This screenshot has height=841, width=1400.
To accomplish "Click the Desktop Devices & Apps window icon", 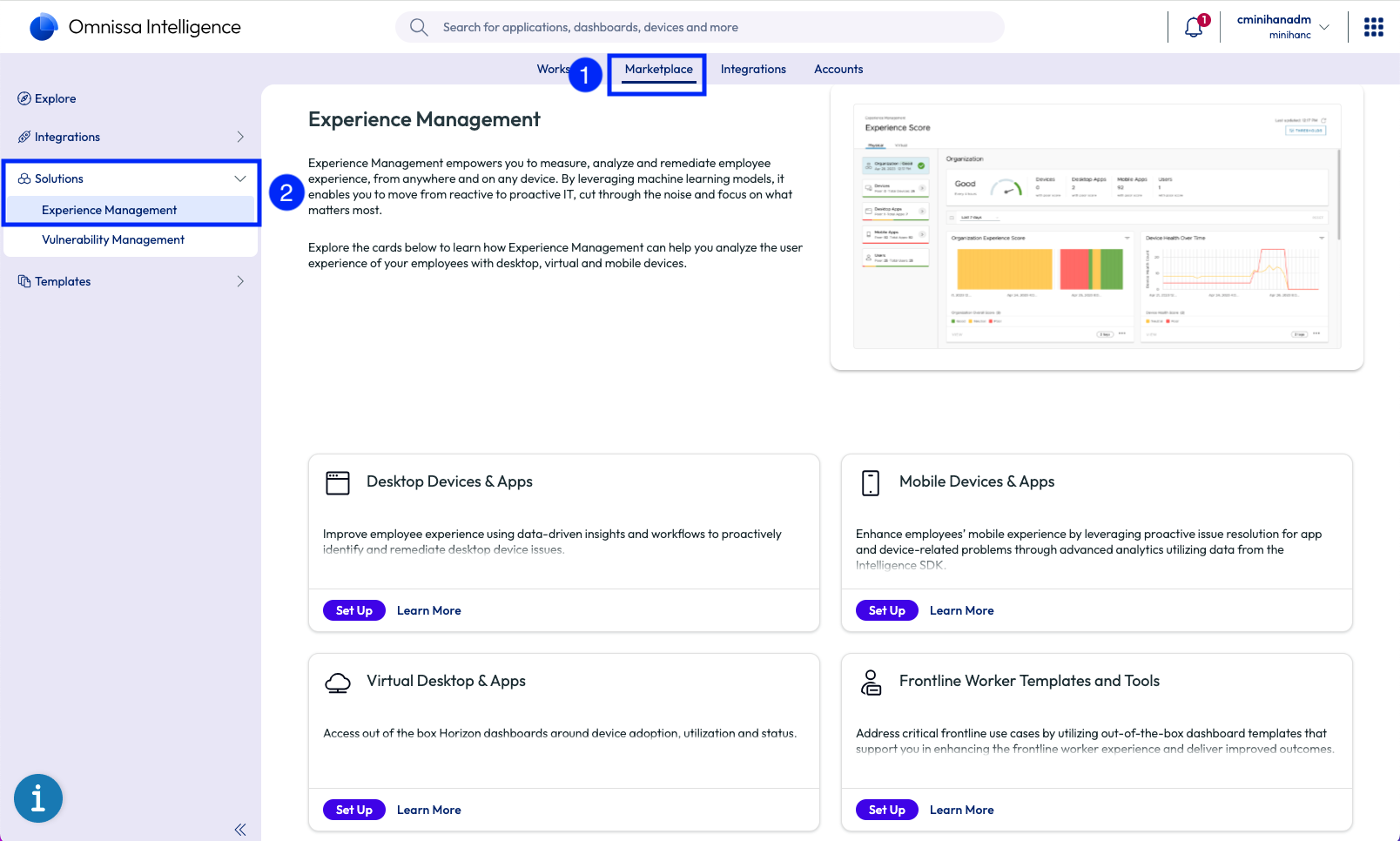I will pos(338,483).
